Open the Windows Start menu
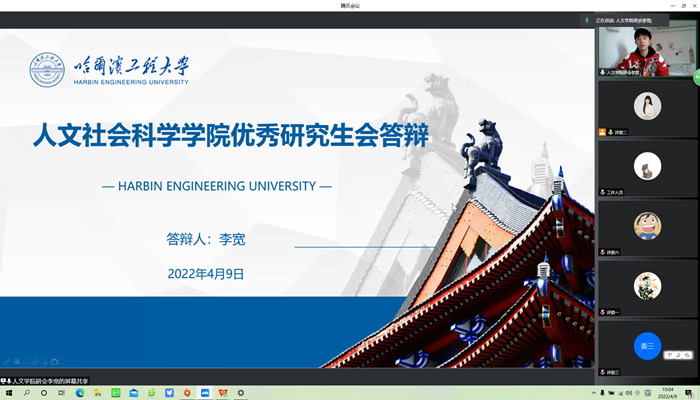 (x=7, y=393)
